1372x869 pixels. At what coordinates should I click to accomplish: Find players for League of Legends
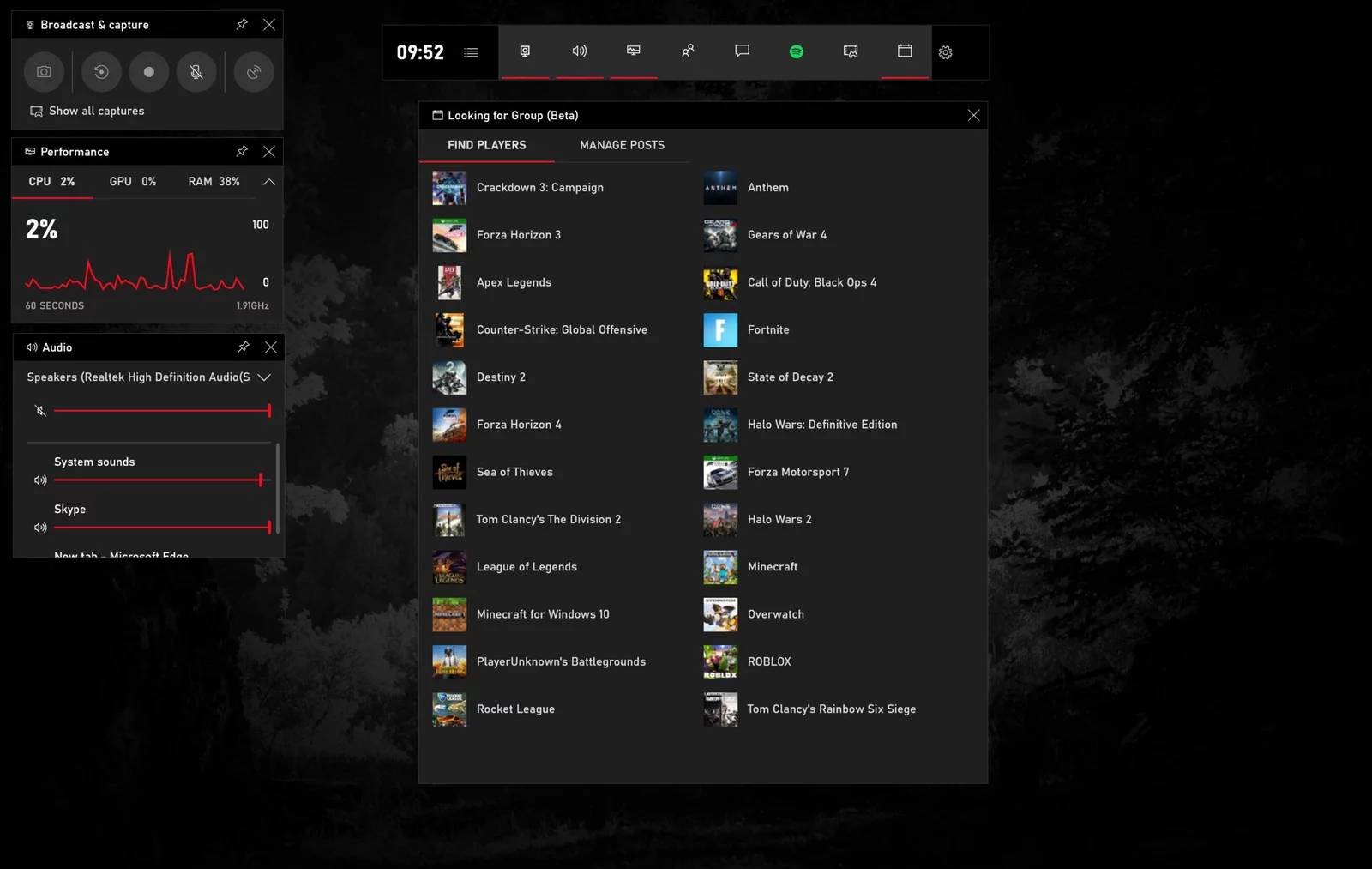(505, 567)
